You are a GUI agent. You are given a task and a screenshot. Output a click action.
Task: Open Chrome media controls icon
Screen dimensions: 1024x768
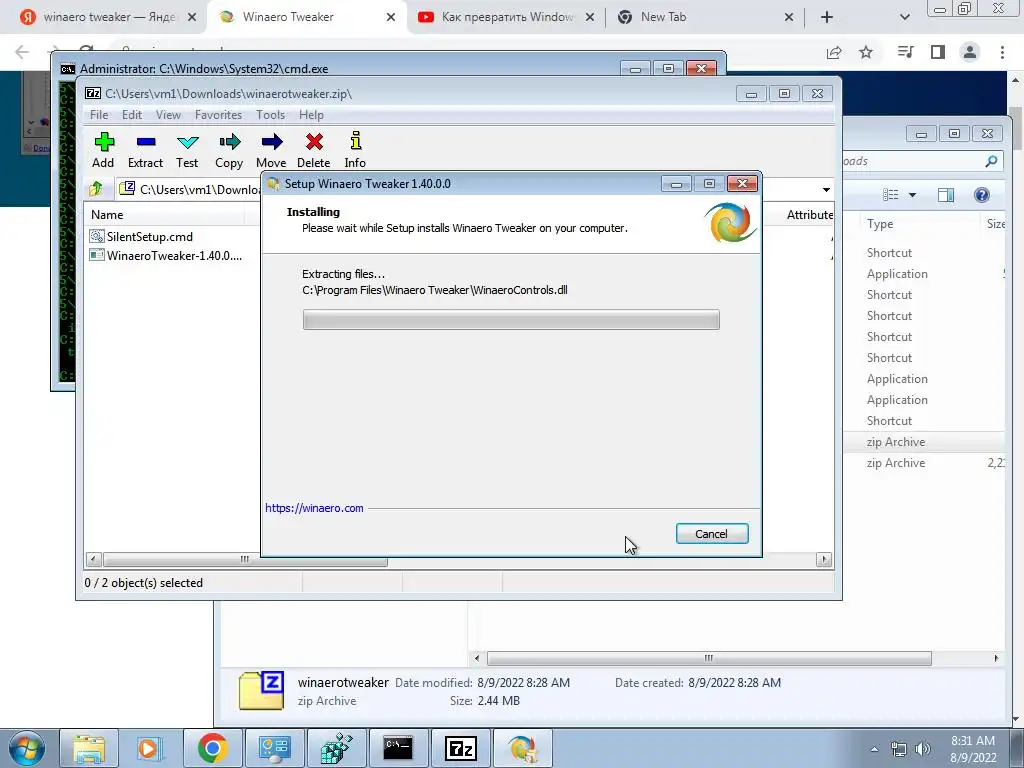905,52
